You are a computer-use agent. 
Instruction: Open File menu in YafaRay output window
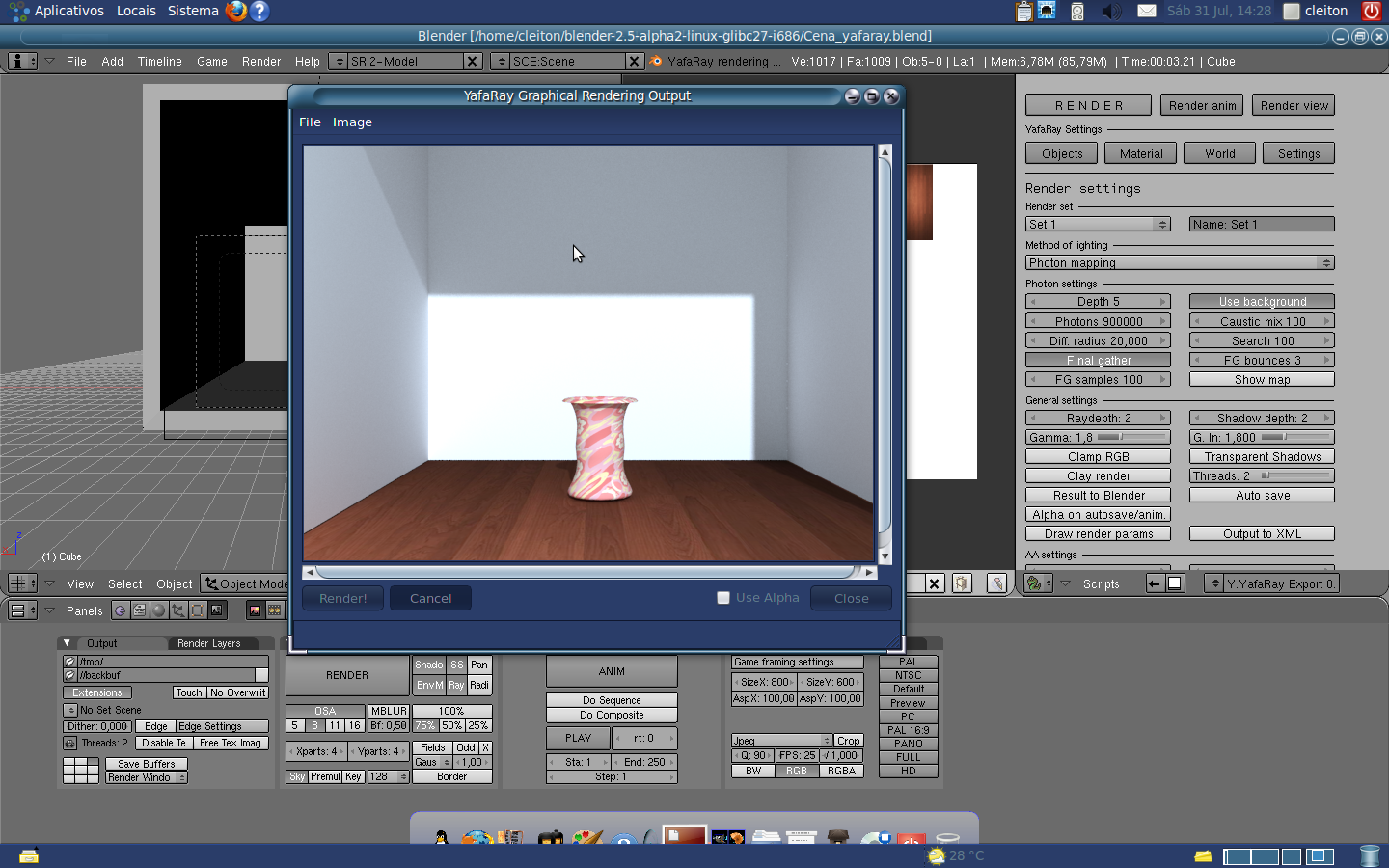coord(310,122)
